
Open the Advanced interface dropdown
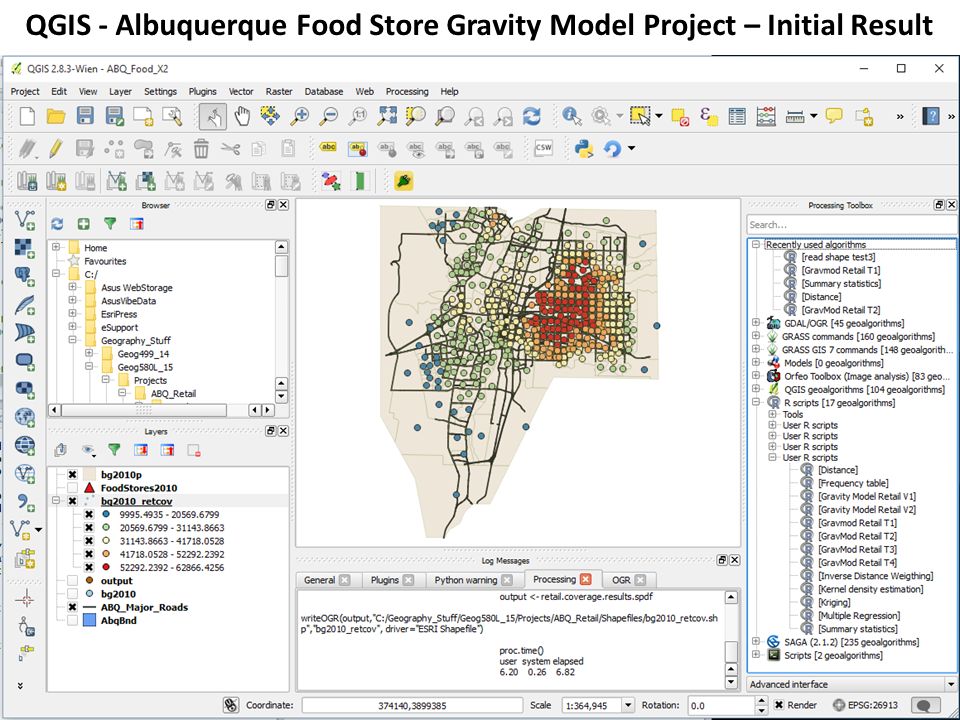950,684
